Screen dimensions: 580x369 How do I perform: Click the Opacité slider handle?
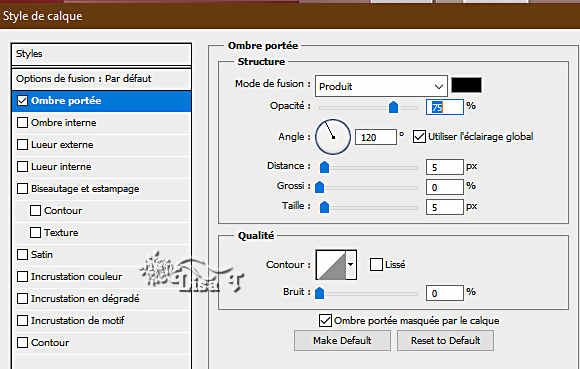click(x=394, y=107)
